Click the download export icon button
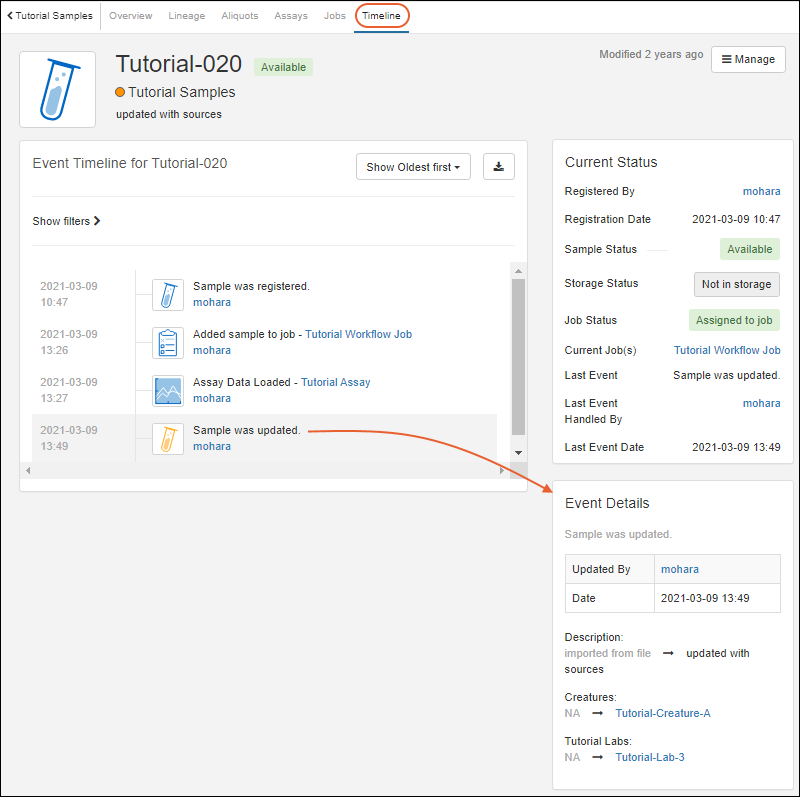 pyautogui.click(x=498, y=167)
